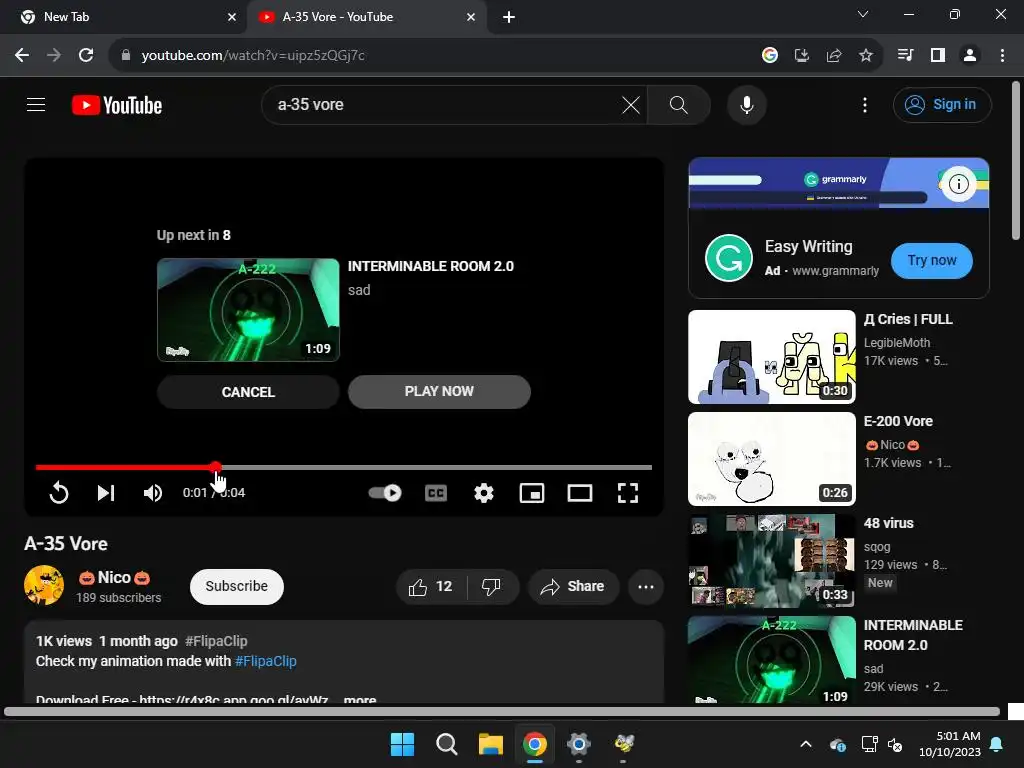This screenshot has height=768, width=1024.
Task: Click the Grammarly ad info icon
Action: [958, 184]
